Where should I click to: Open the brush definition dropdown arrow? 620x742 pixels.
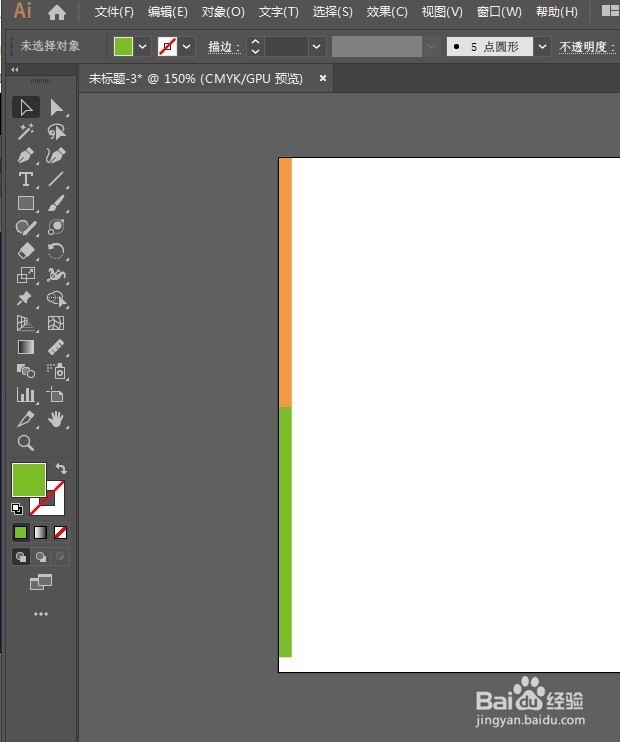(542, 46)
